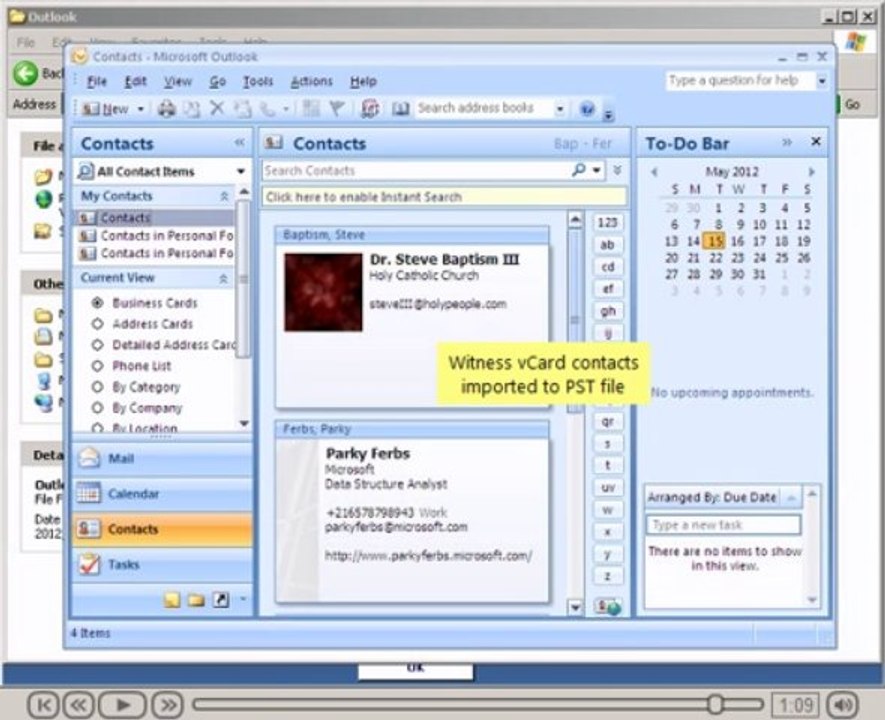Select By Category view radio button

tap(97, 387)
